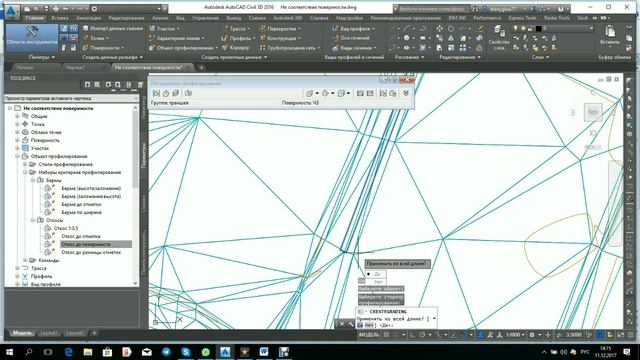Toggle the layer lightbulb on/off icon

[516, 29]
